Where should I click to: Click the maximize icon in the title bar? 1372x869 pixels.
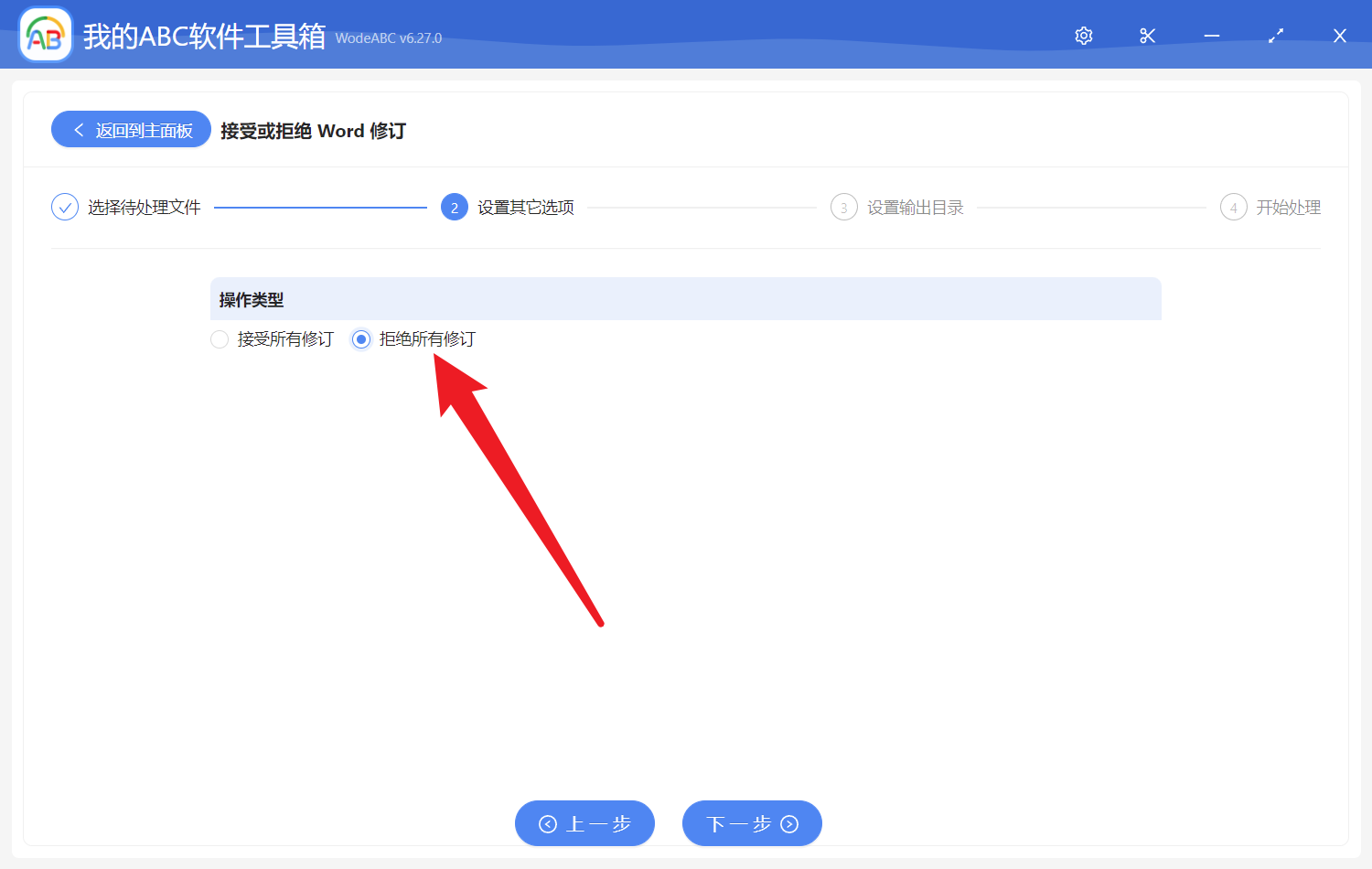(1275, 35)
